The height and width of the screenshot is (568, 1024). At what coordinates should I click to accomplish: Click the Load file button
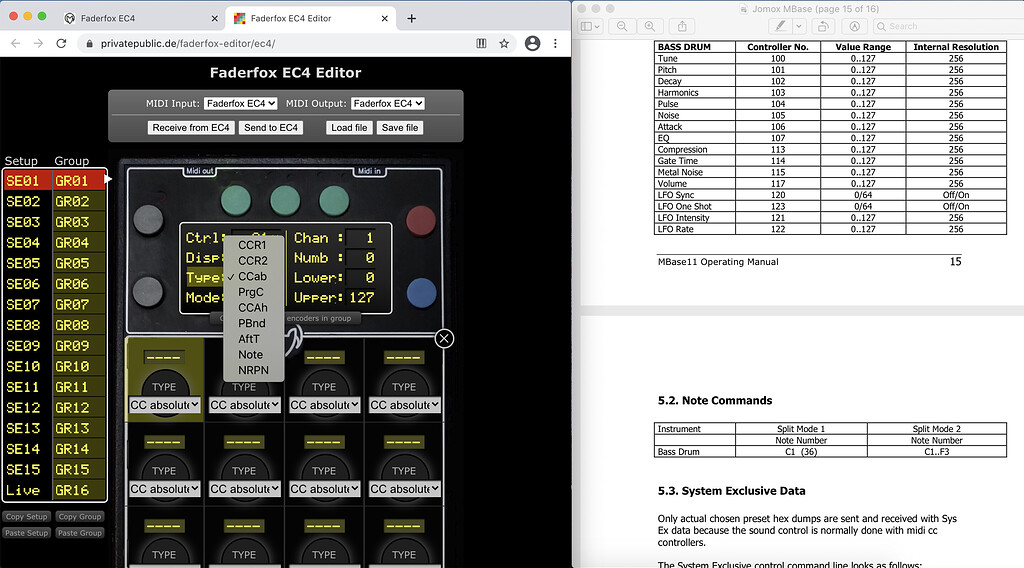click(x=349, y=127)
